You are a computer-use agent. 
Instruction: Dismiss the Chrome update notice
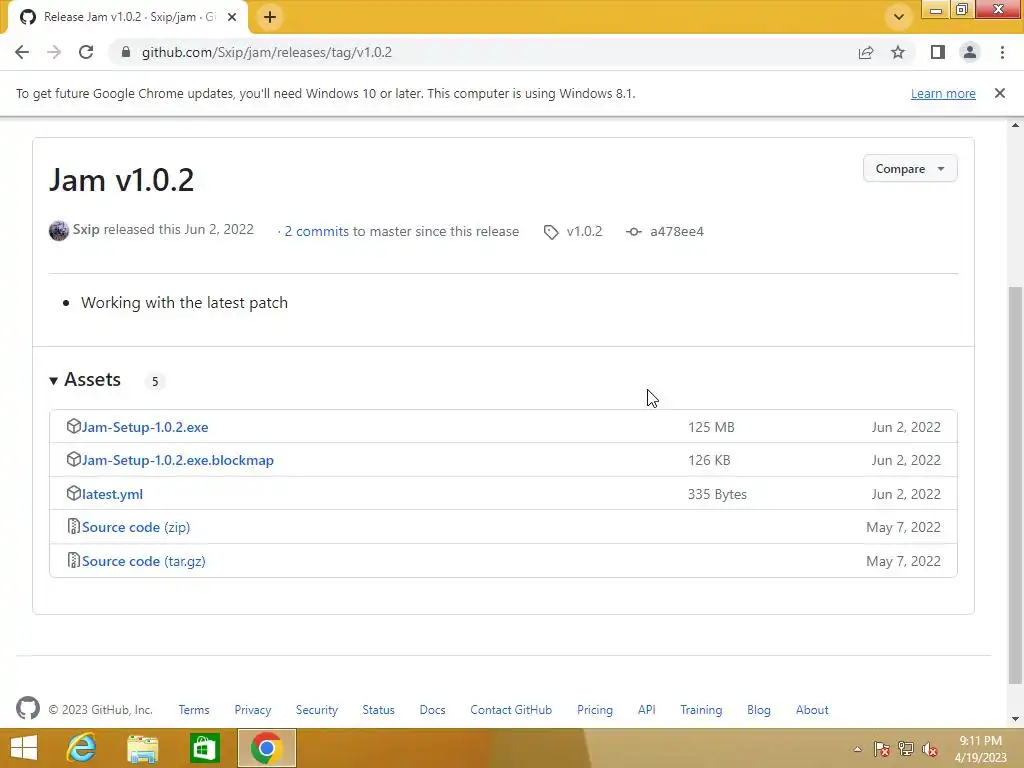(x=1000, y=93)
